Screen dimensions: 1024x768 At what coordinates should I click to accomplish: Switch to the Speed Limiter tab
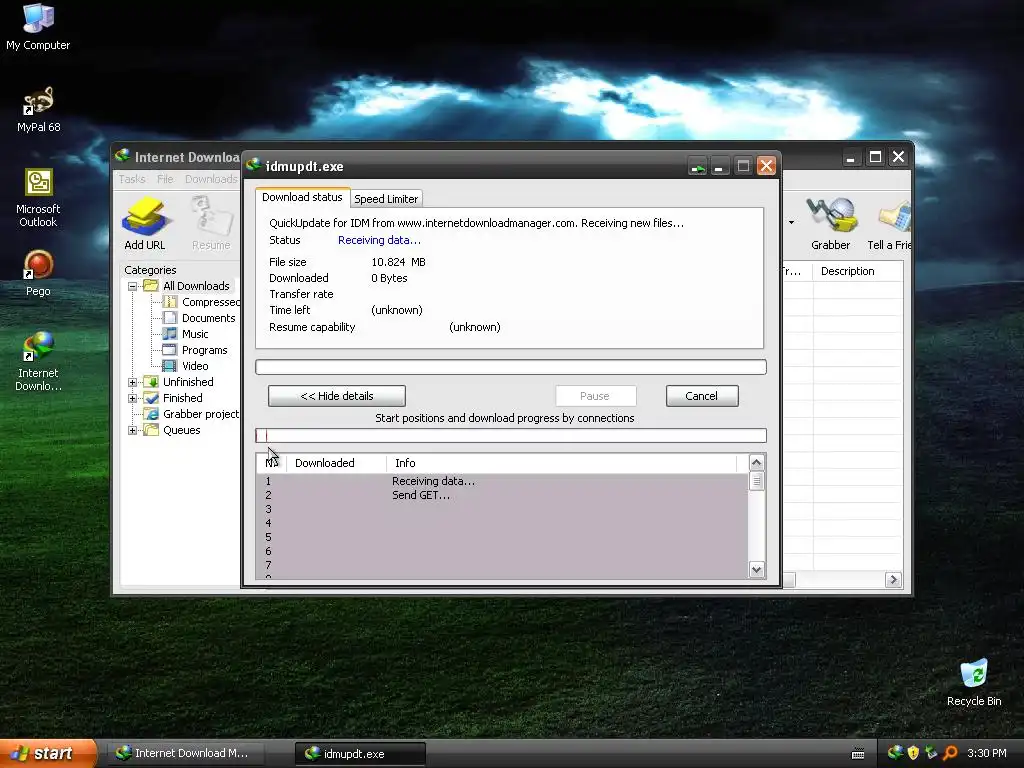pos(386,199)
